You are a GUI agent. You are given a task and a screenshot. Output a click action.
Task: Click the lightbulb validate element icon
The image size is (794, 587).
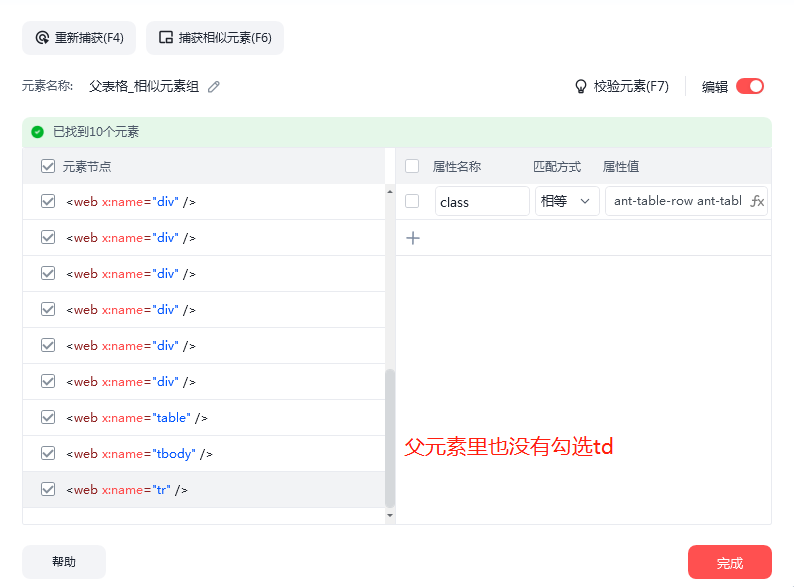pos(580,87)
